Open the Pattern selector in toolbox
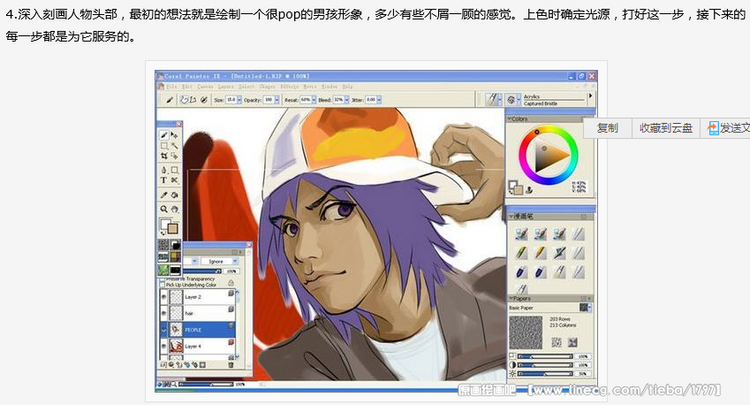Image resolution: width=750 pixels, height=405 pixels. (163, 257)
